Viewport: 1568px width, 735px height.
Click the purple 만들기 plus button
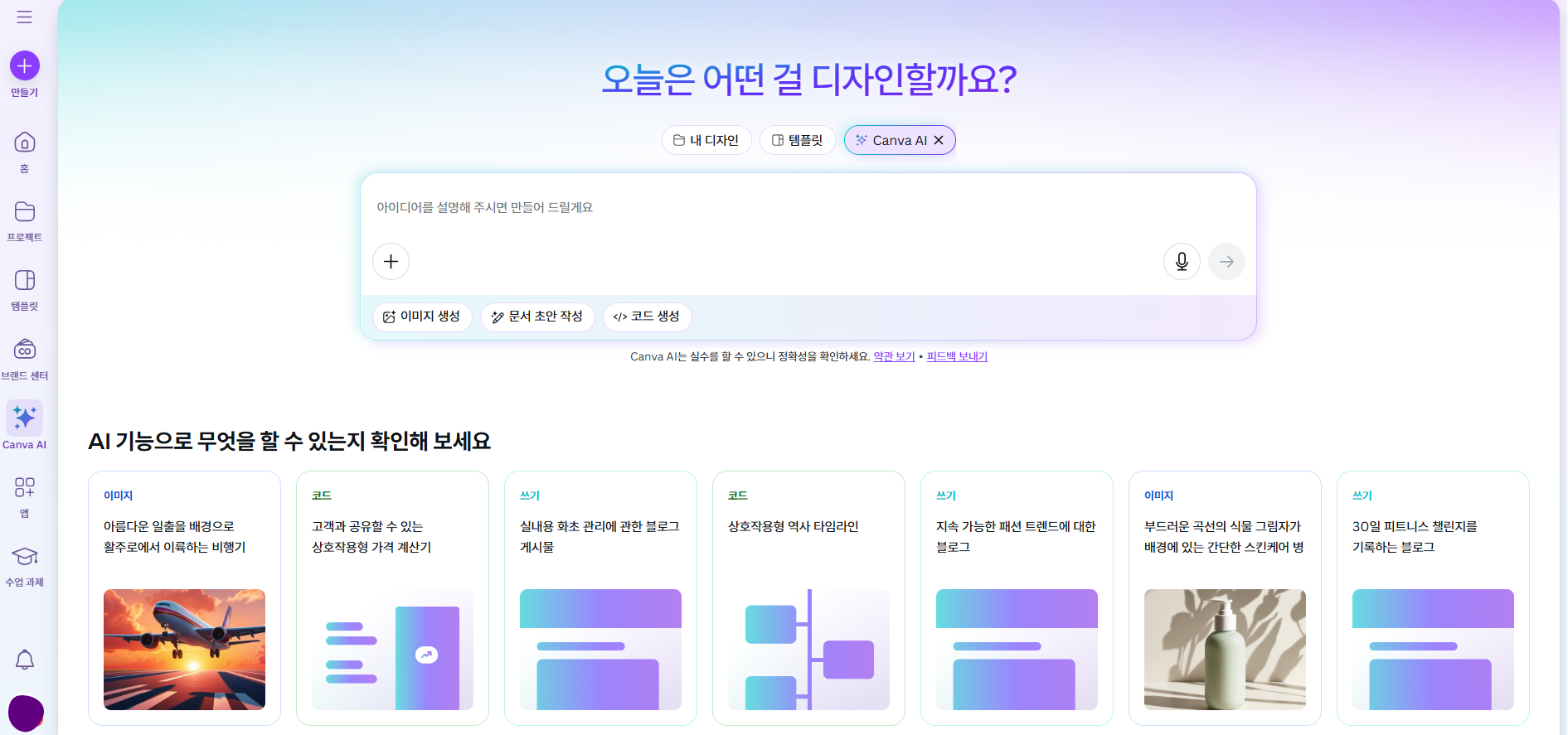click(25, 65)
